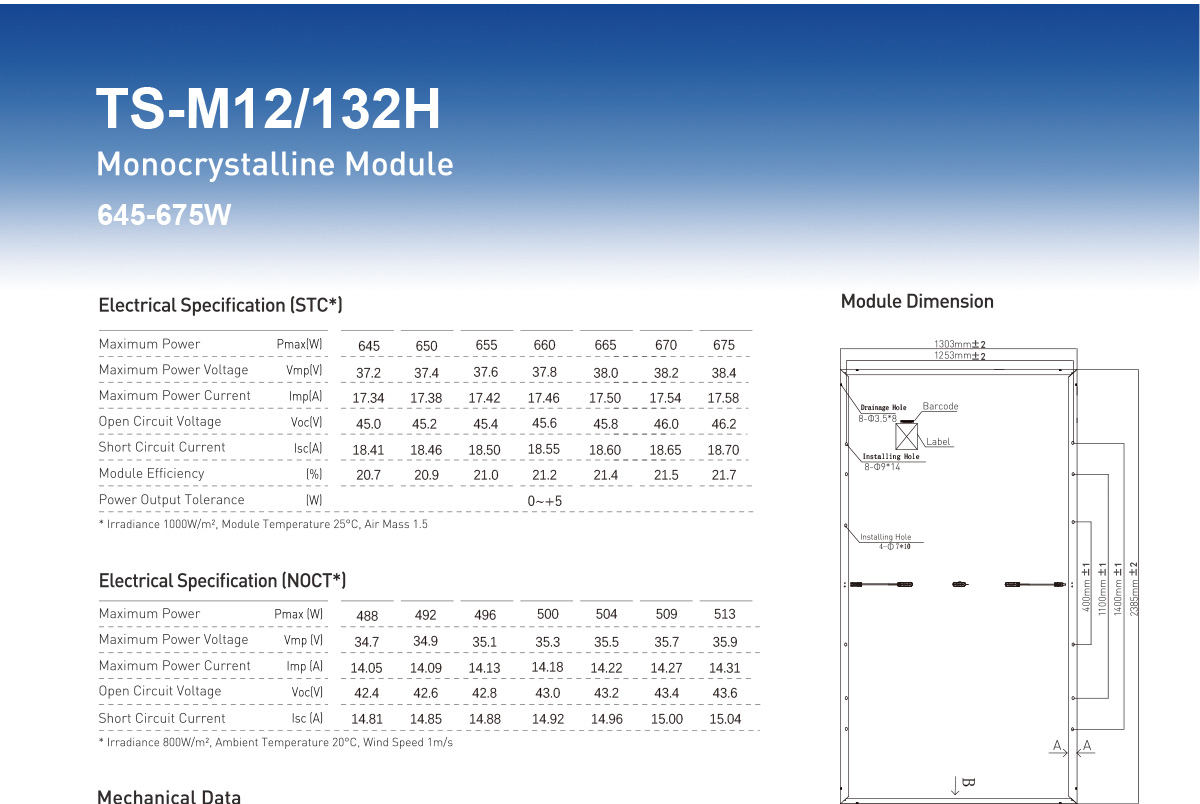Image resolution: width=1200 pixels, height=804 pixels.
Task: Select the 46.2 Voc value
Action: coord(723,424)
